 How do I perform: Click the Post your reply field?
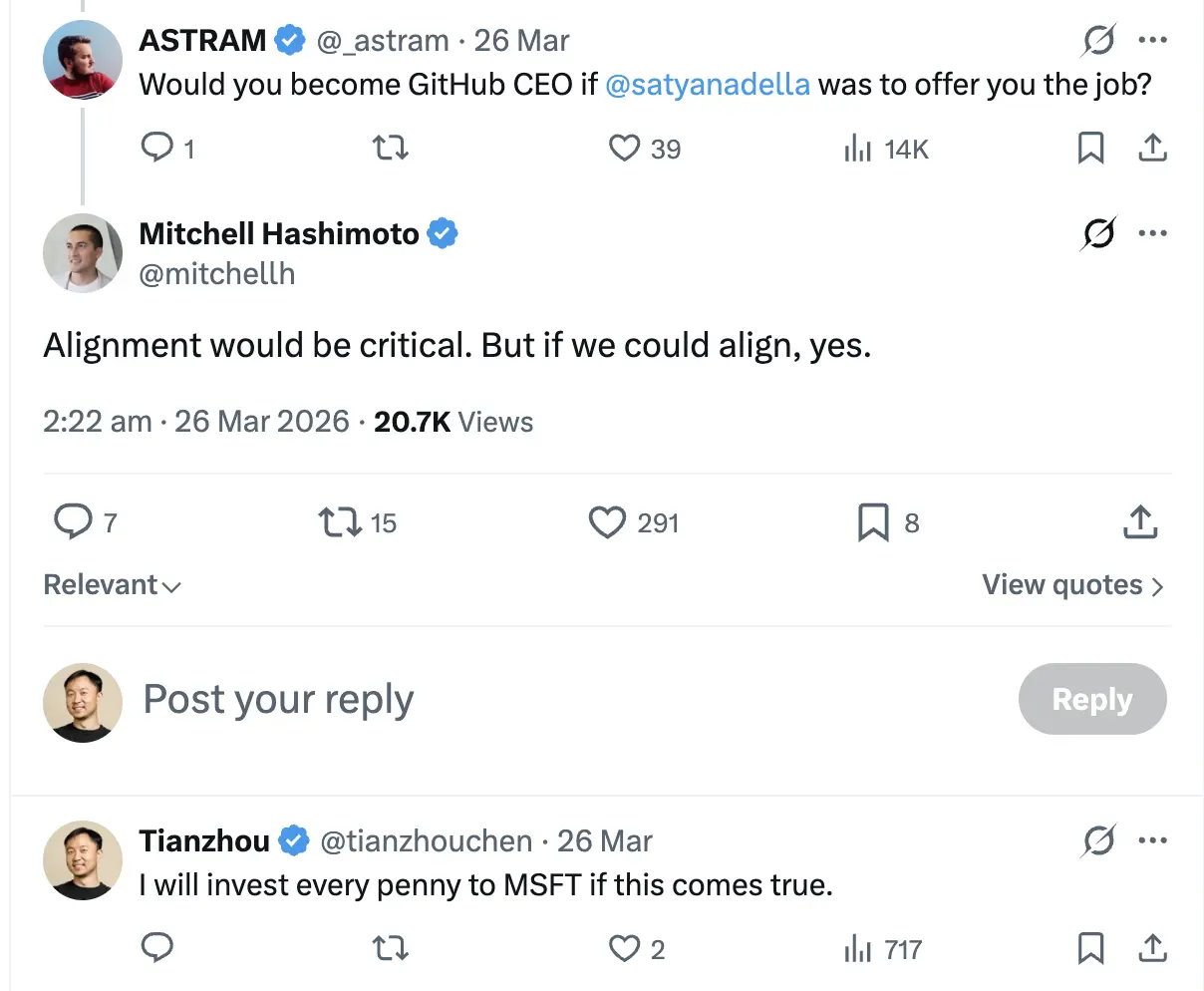(x=277, y=699)
